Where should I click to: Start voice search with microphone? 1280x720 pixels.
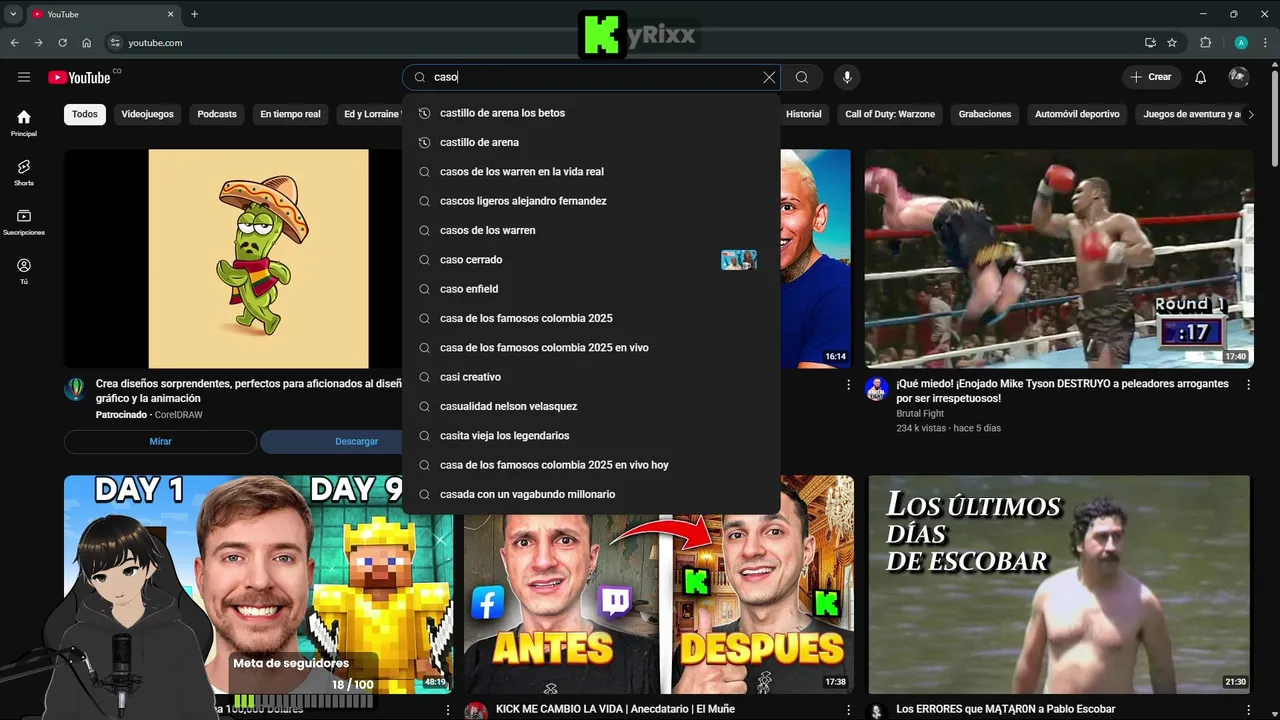coord(847,77)
